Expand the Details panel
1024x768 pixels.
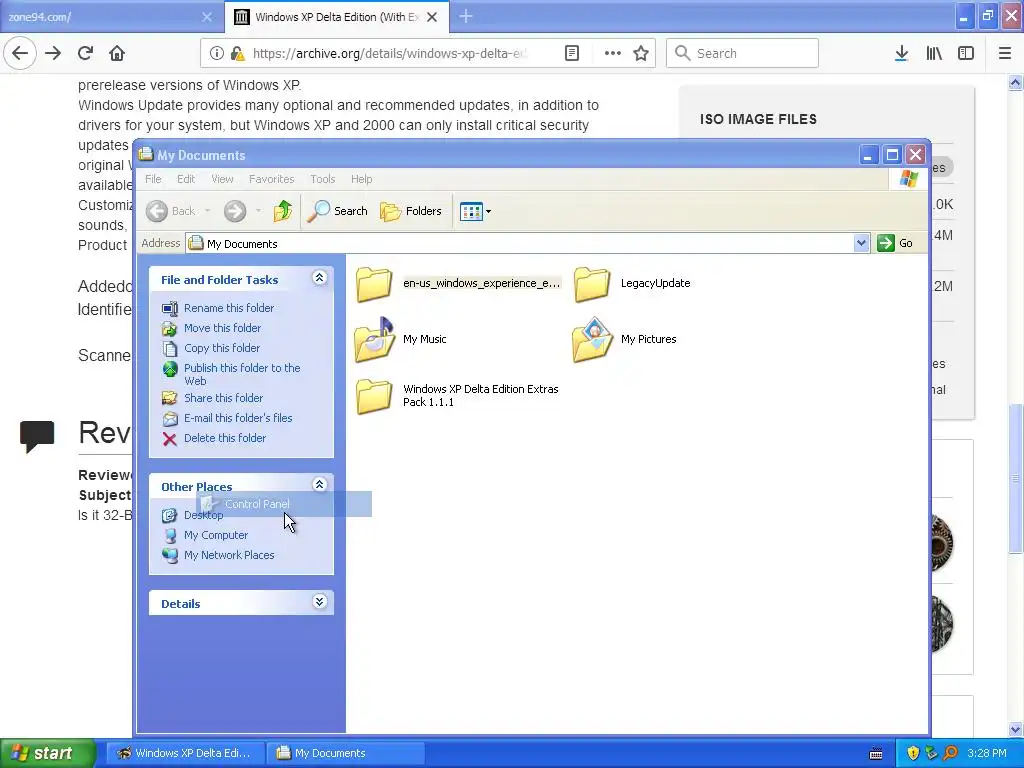click(x=319, y=601)
